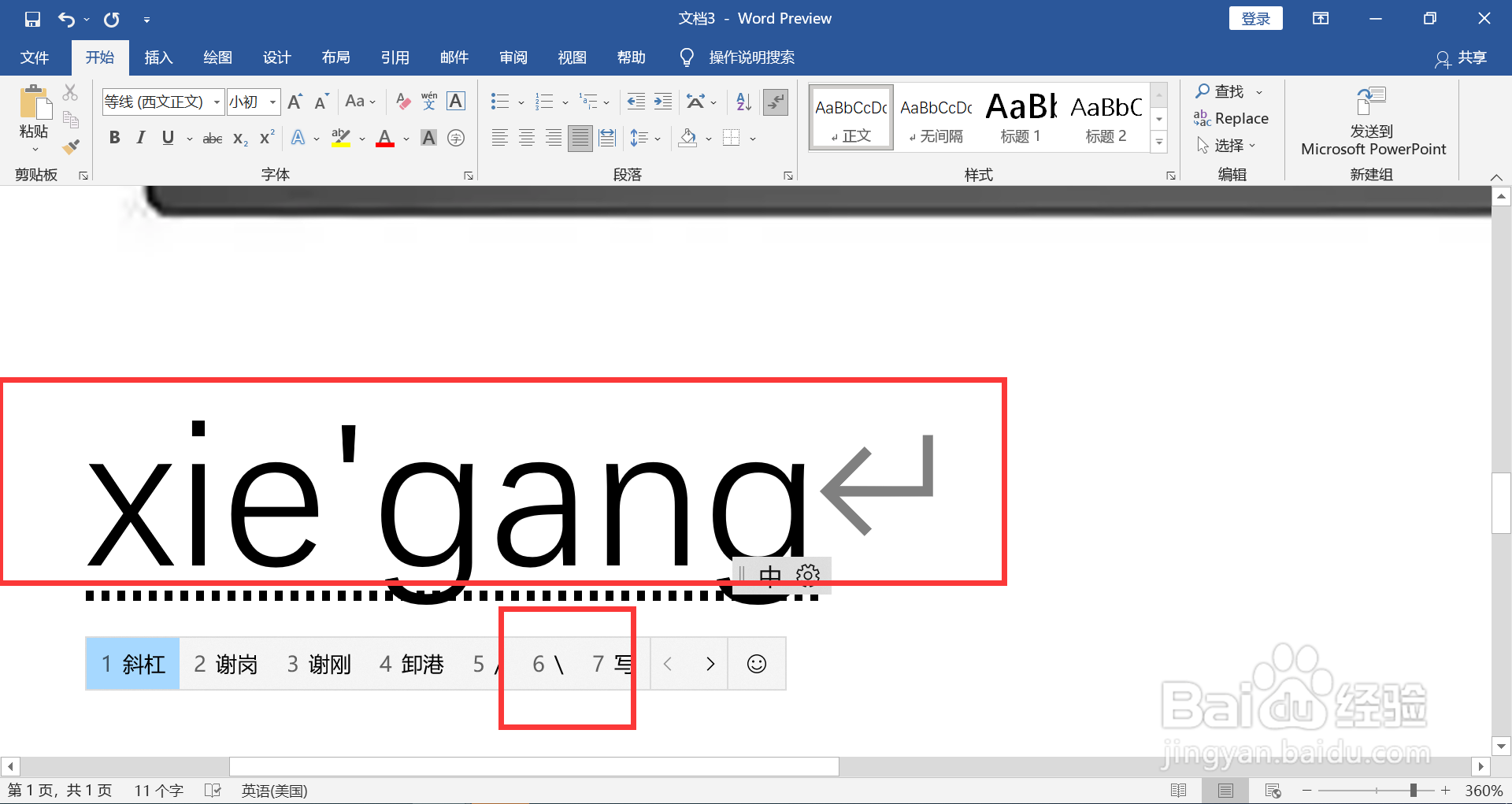1512x804 pixels.
Task: Expand the bullets list dropdown arrow
Action: [x=521, y=102]
